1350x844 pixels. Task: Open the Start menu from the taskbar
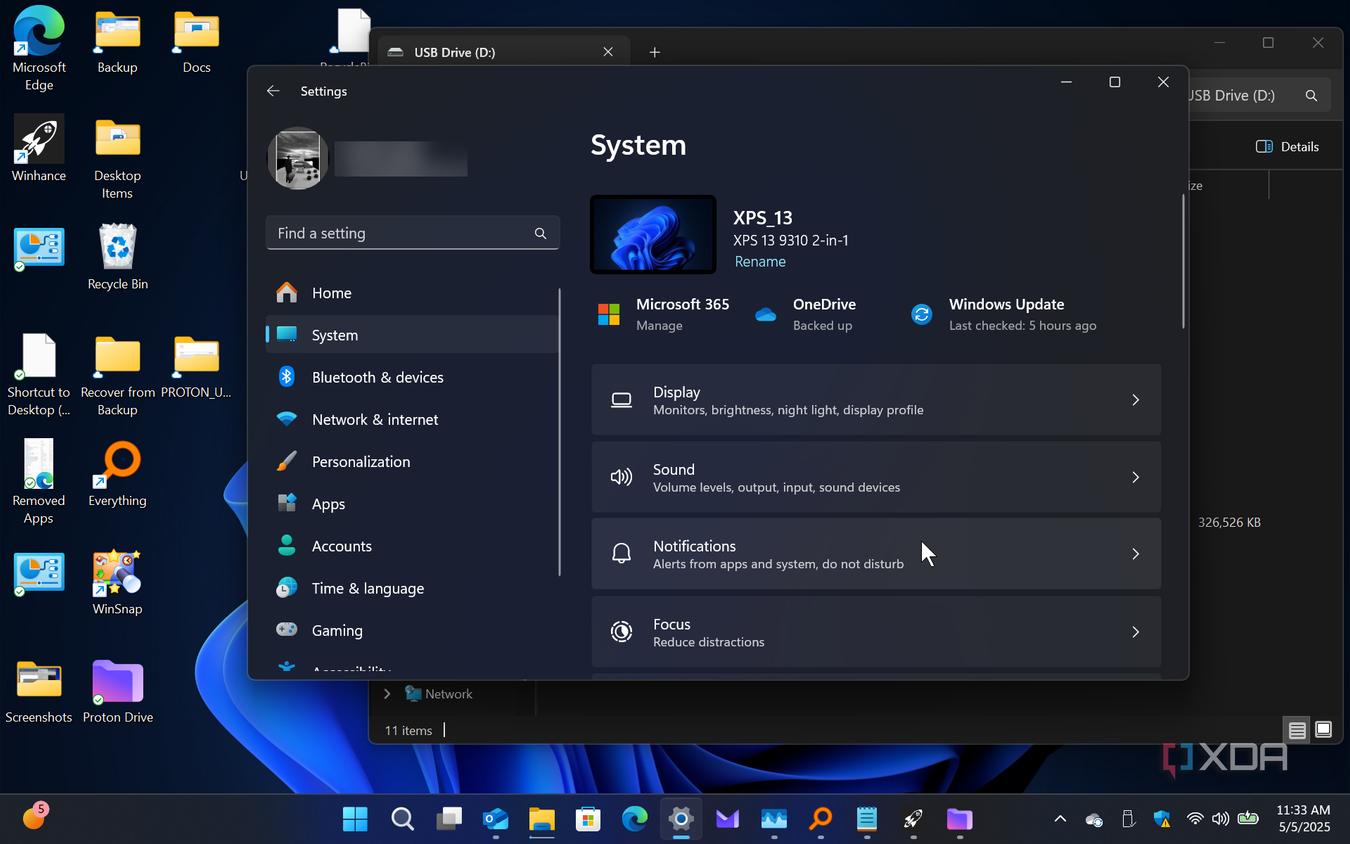(355, 820)
